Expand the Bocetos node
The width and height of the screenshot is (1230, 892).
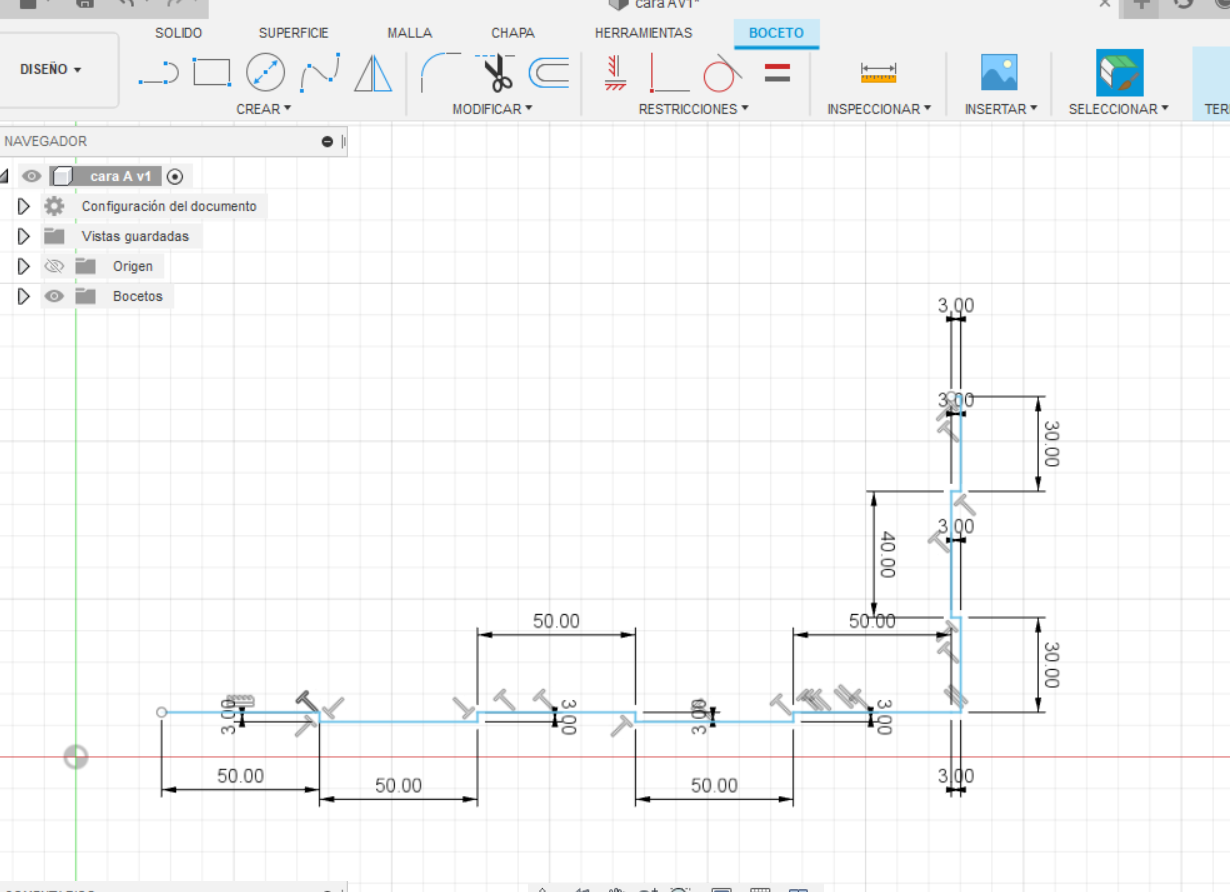(25, 297)
